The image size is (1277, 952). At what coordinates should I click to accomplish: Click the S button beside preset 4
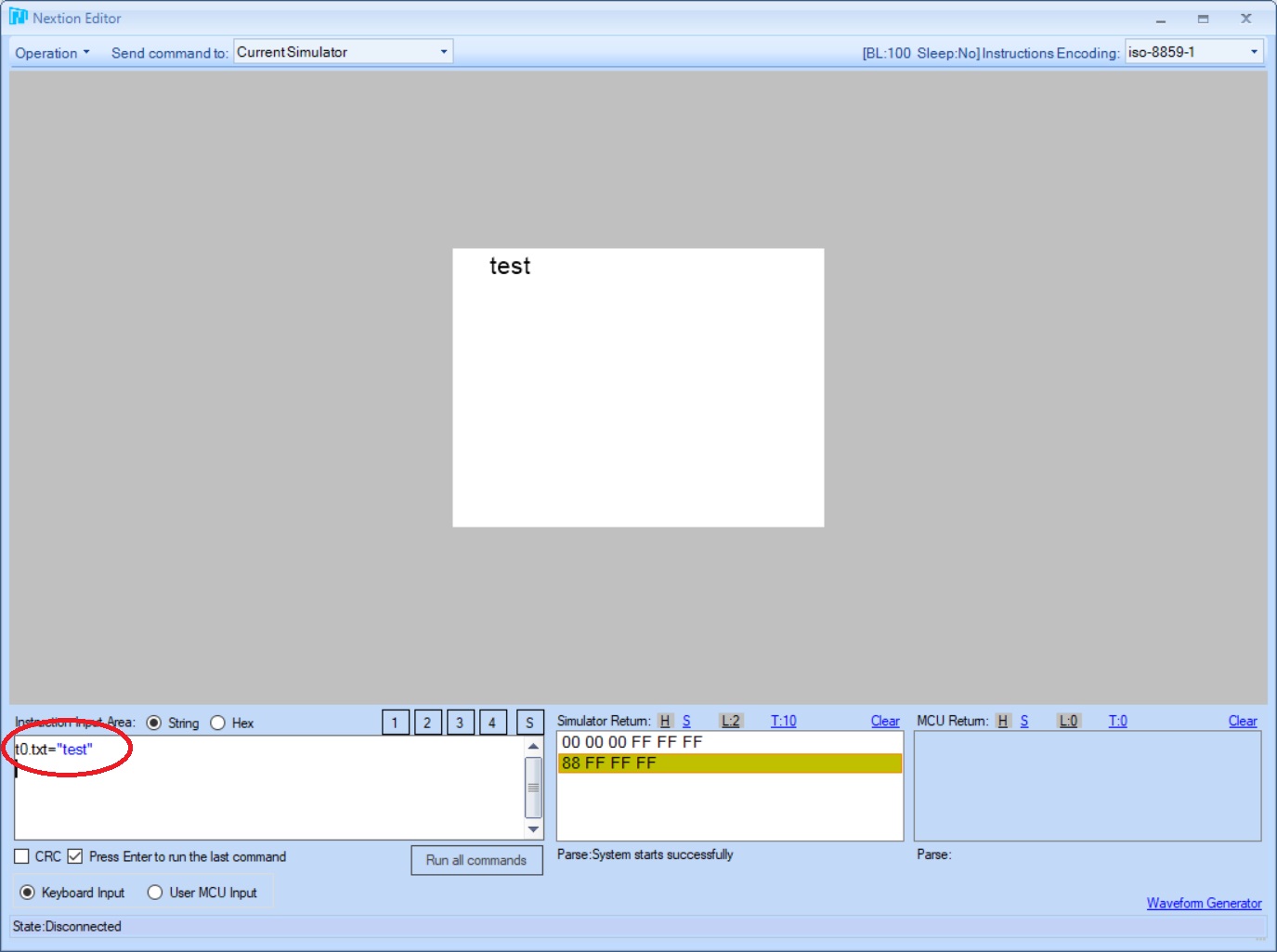(x=529, y=723)
